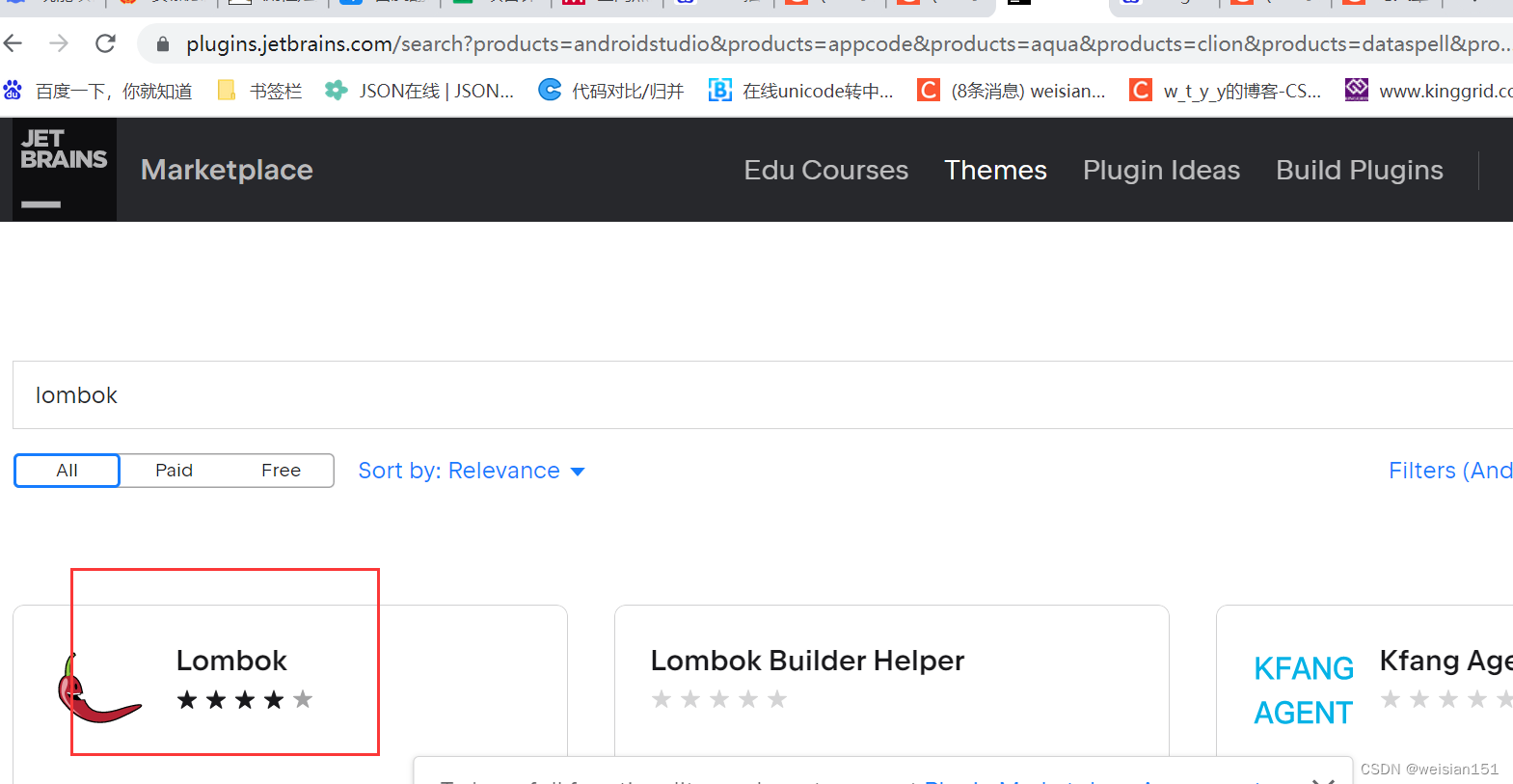The height and width of the screenshot is (784, 1513).
Task: Open the Plugin Ideas menu item
Action: click(1161, 170)
